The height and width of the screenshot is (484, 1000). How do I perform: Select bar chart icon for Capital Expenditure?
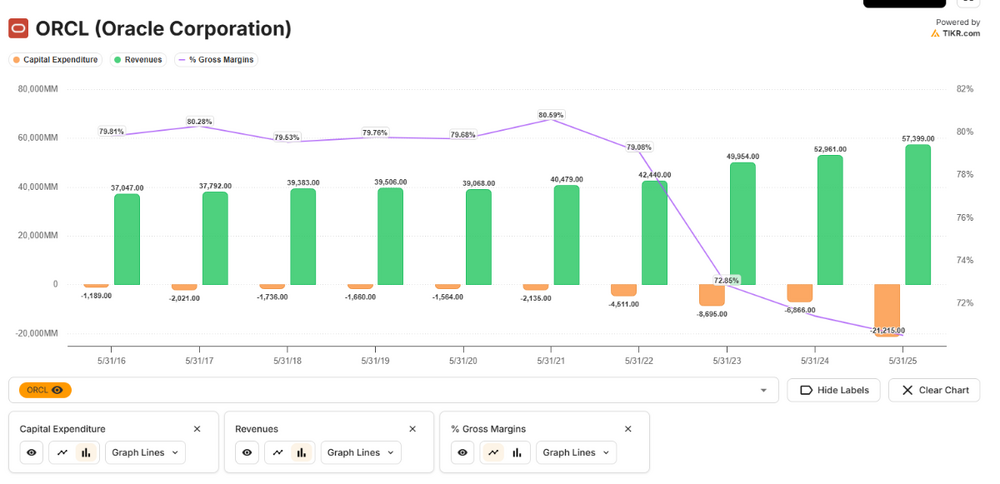(86, 453)
